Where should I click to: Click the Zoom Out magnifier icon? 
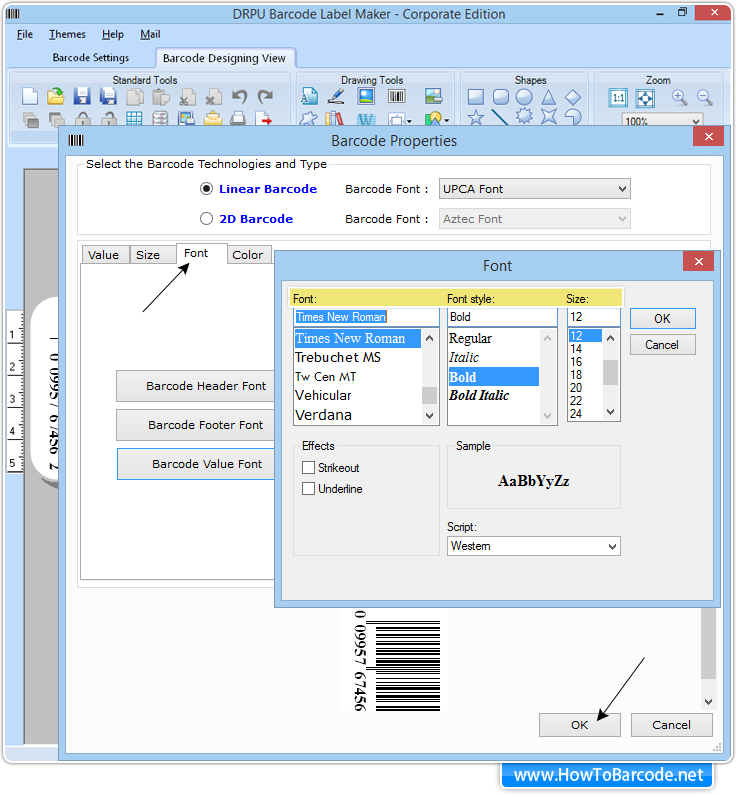pyautogui.click(x=705, y=97)
